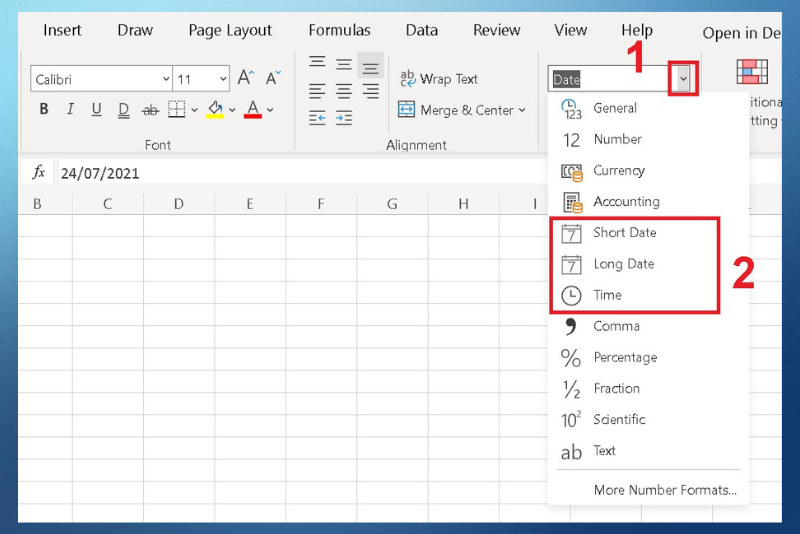This screenshot has height=534, width=800.
Task: Select Align Left icon
Action: point(317,91)
